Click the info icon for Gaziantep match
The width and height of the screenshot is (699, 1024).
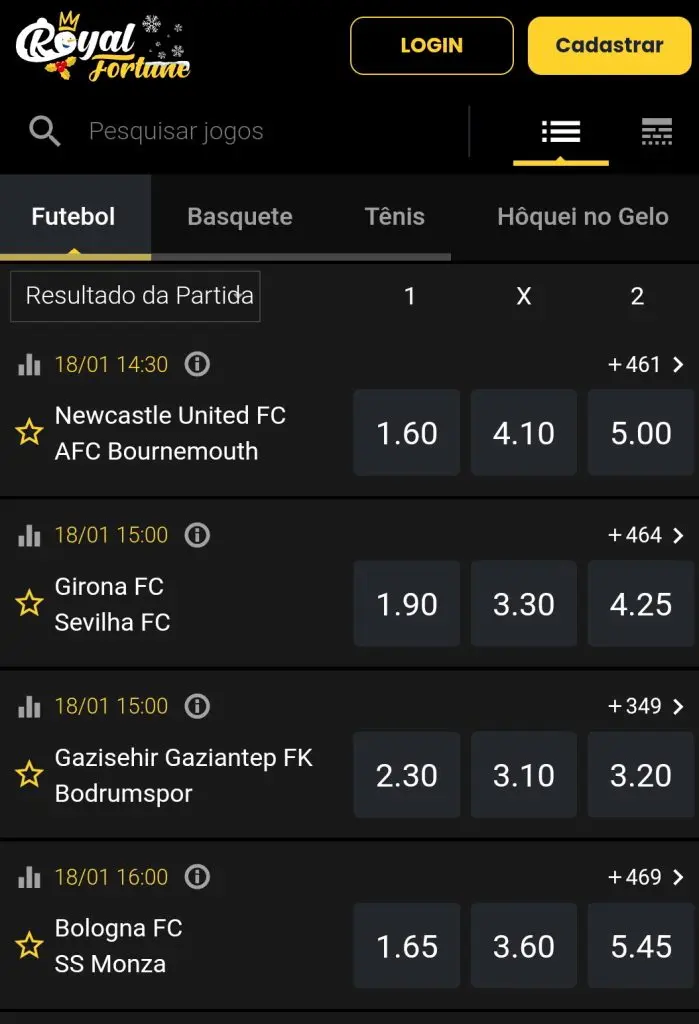click(197, 706)
